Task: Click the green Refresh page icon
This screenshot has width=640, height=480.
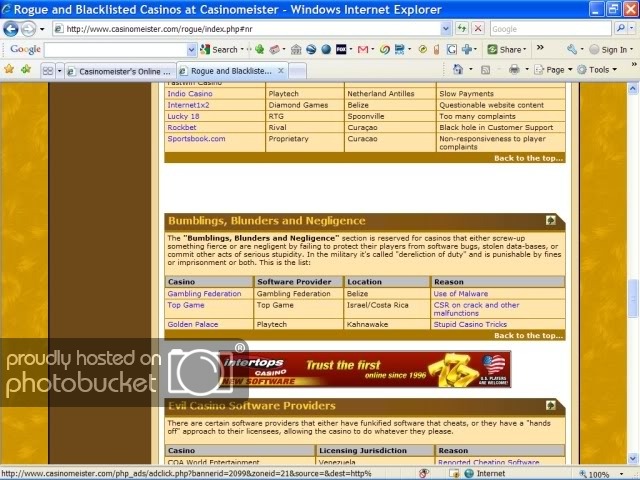Action: pos(462,28)
